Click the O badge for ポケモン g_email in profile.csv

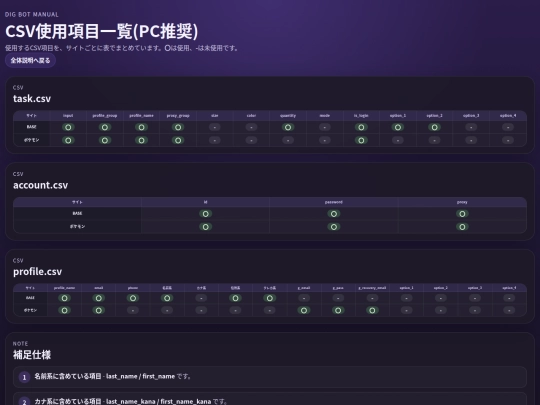[304, 310]
